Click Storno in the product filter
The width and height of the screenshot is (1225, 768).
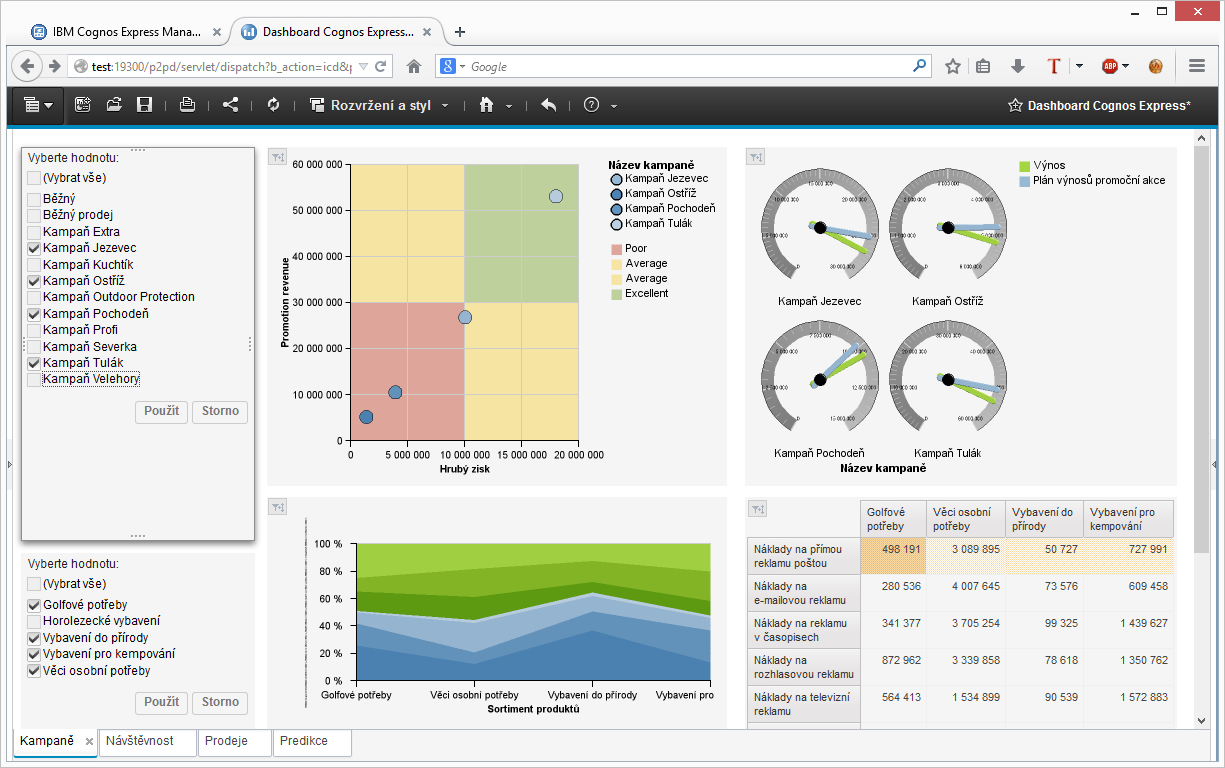point(220,702)
